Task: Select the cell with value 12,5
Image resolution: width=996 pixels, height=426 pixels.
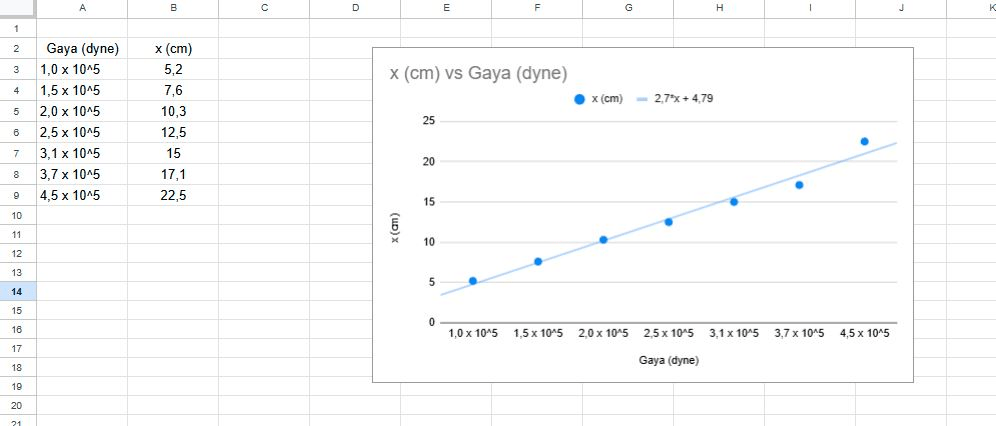Action: (x=173, y=132)
